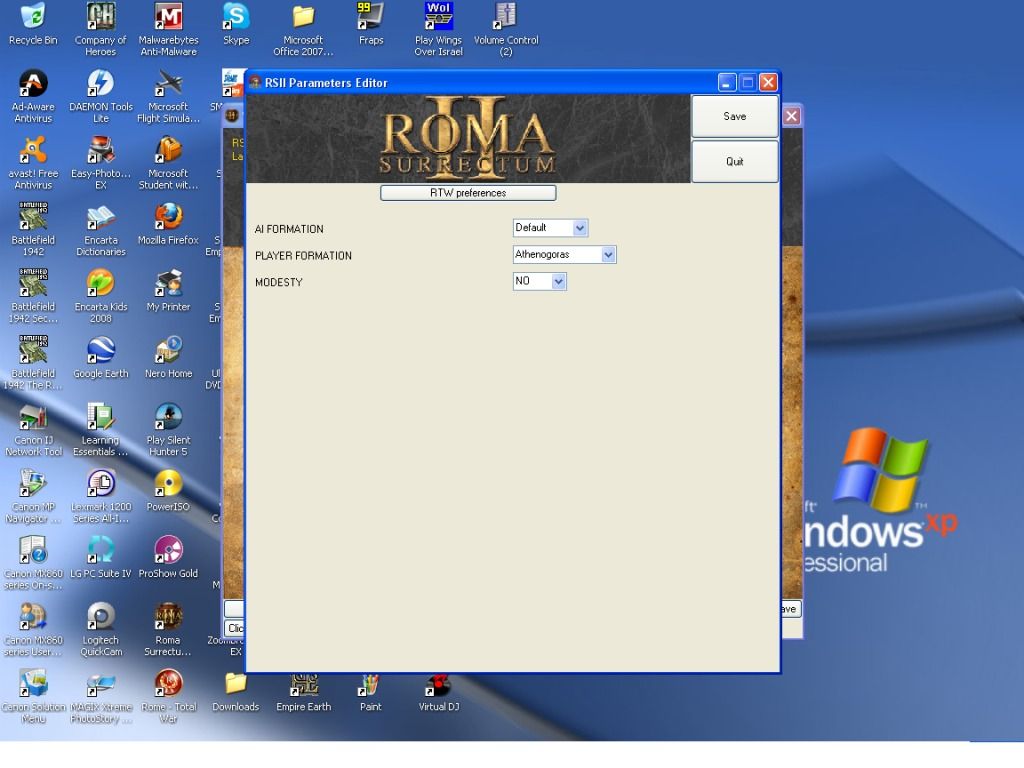Select the Virtual DJ icon
1024x768 pixels.
pyautogui.click(x=438, y=685)
